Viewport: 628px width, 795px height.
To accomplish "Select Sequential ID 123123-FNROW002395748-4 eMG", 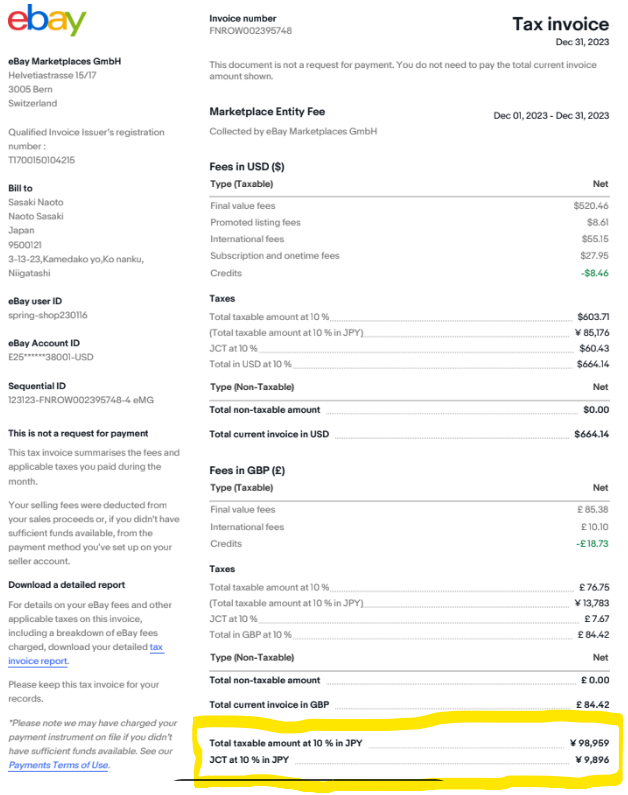I will 81,400.
